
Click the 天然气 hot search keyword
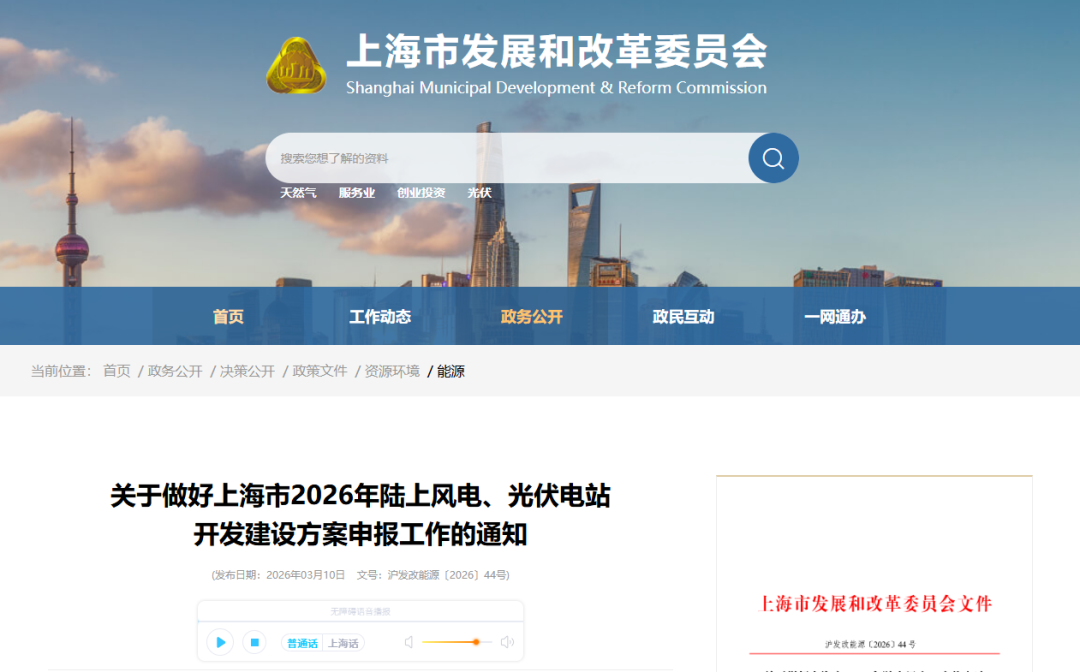click(298, 193)
